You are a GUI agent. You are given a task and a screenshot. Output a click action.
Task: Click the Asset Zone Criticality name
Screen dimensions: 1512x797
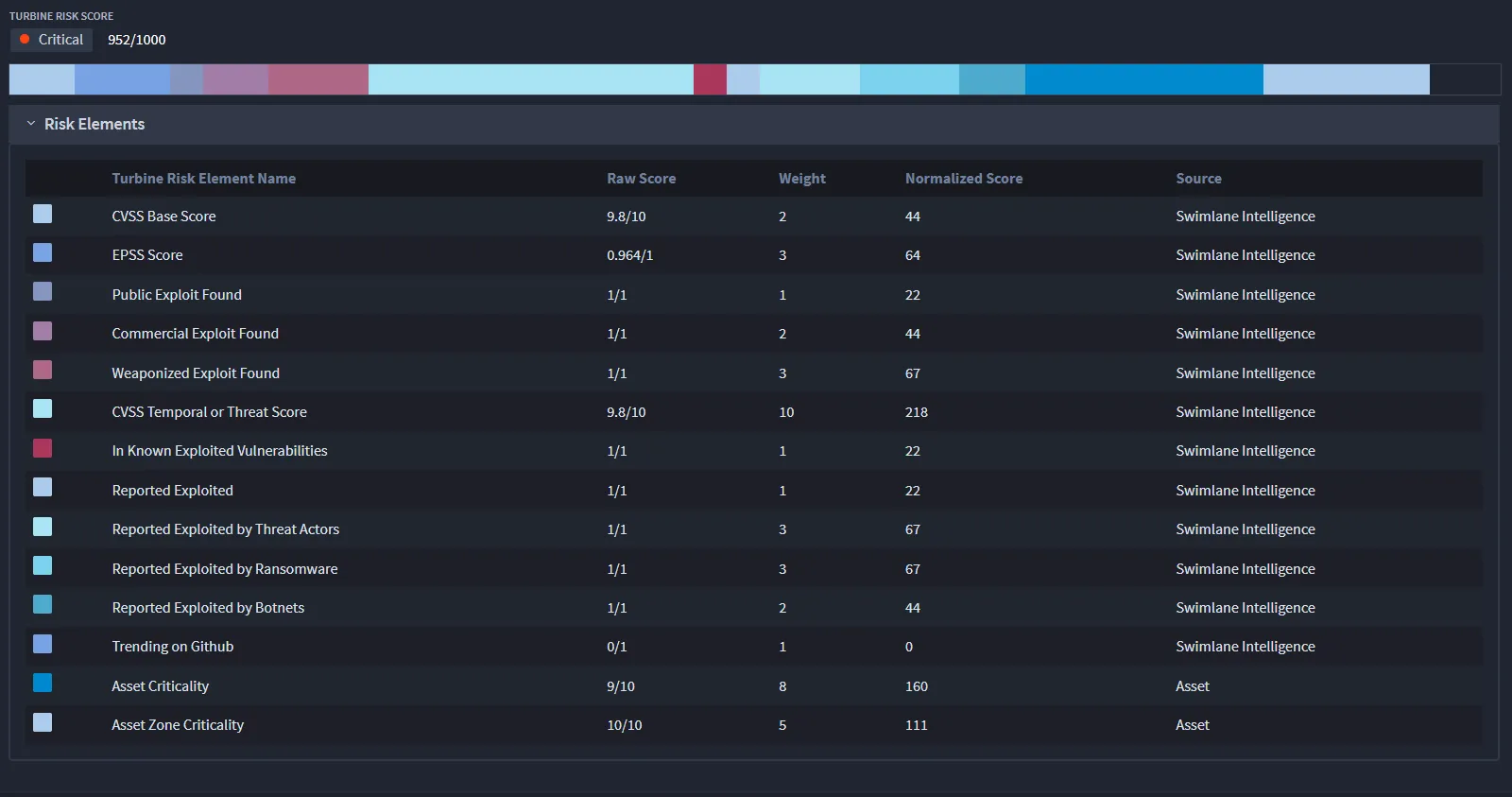(178, 725)
